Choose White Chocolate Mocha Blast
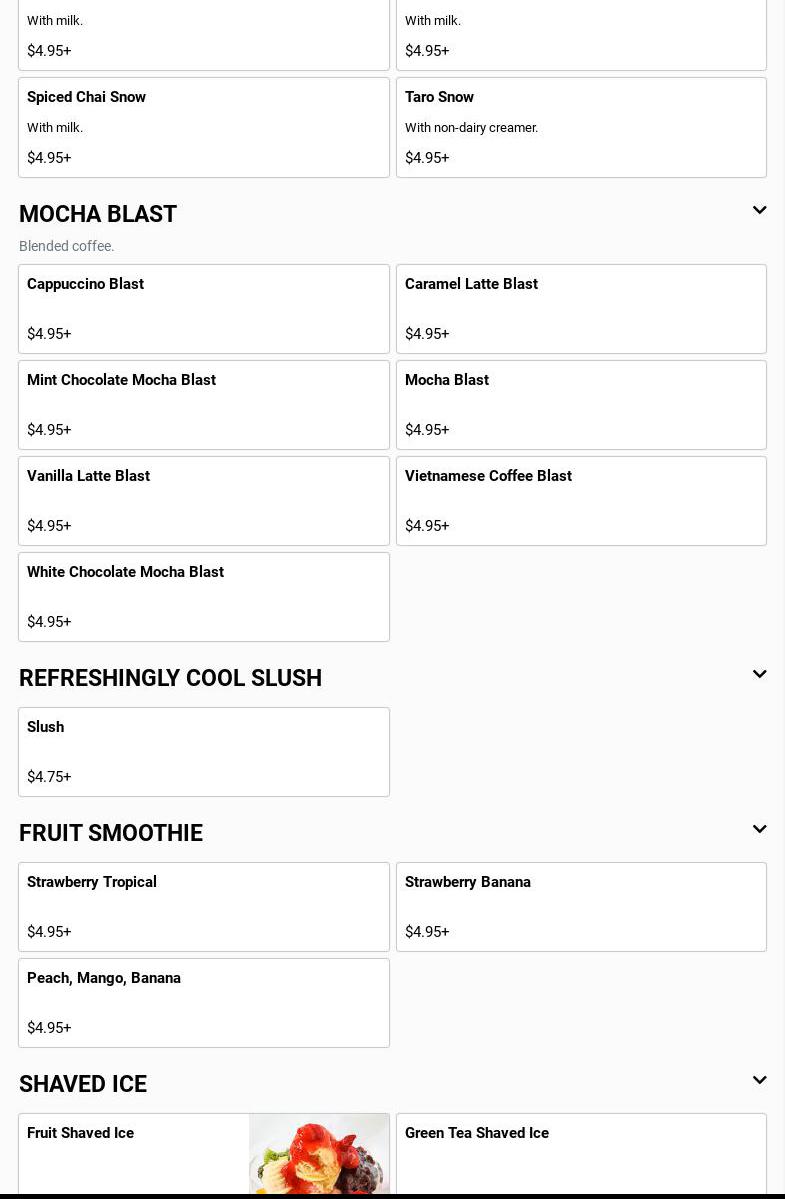The image size is (785, 1199). [x=203, y=596]
